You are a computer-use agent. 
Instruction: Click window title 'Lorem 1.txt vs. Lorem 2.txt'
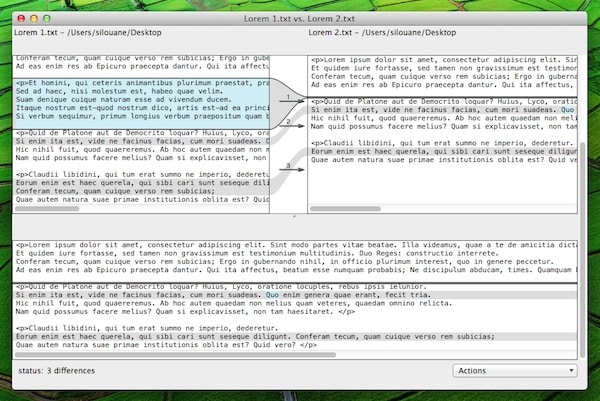299,19
